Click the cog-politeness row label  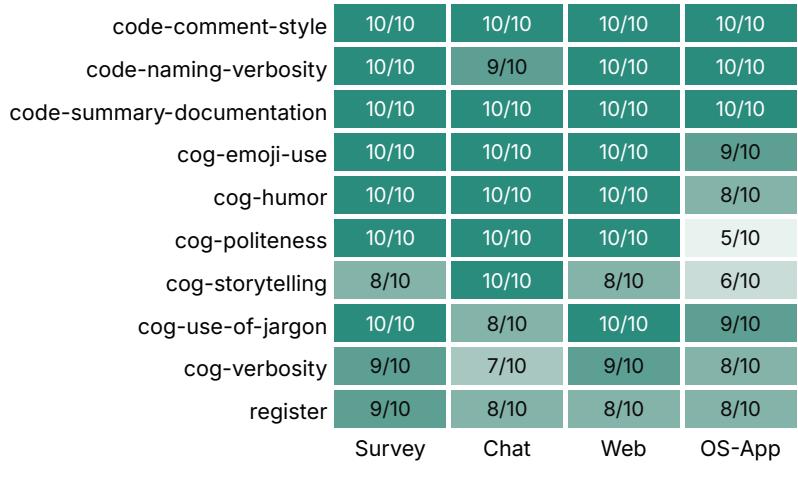251,241
